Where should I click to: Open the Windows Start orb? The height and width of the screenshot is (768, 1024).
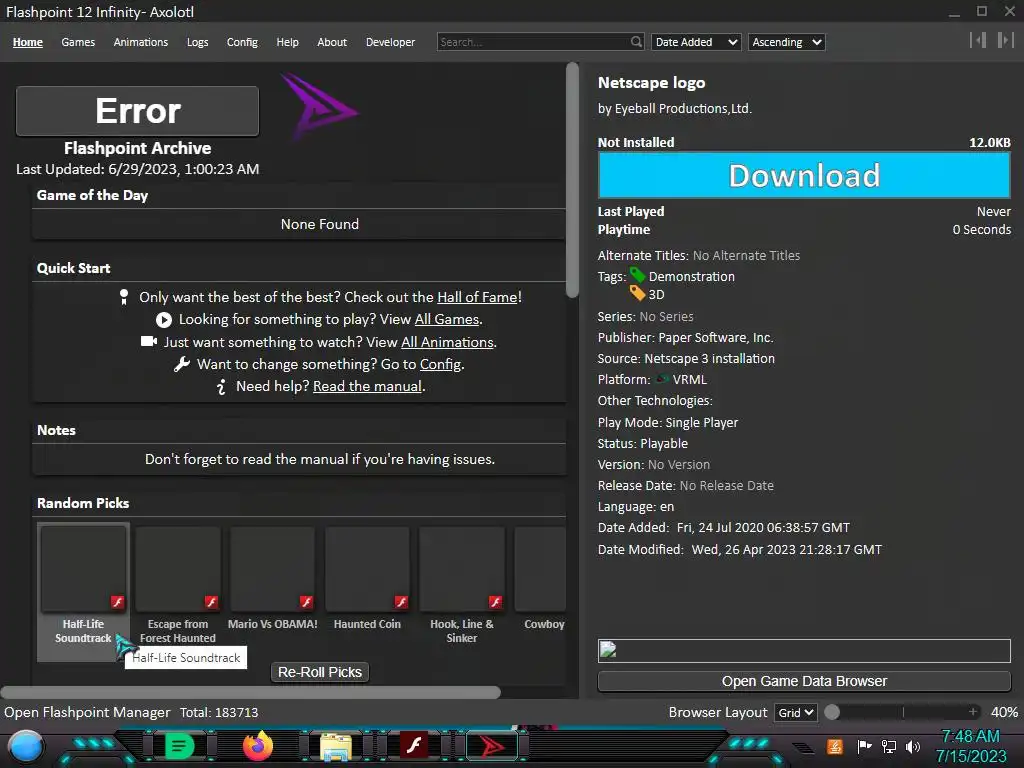[25, 746]
